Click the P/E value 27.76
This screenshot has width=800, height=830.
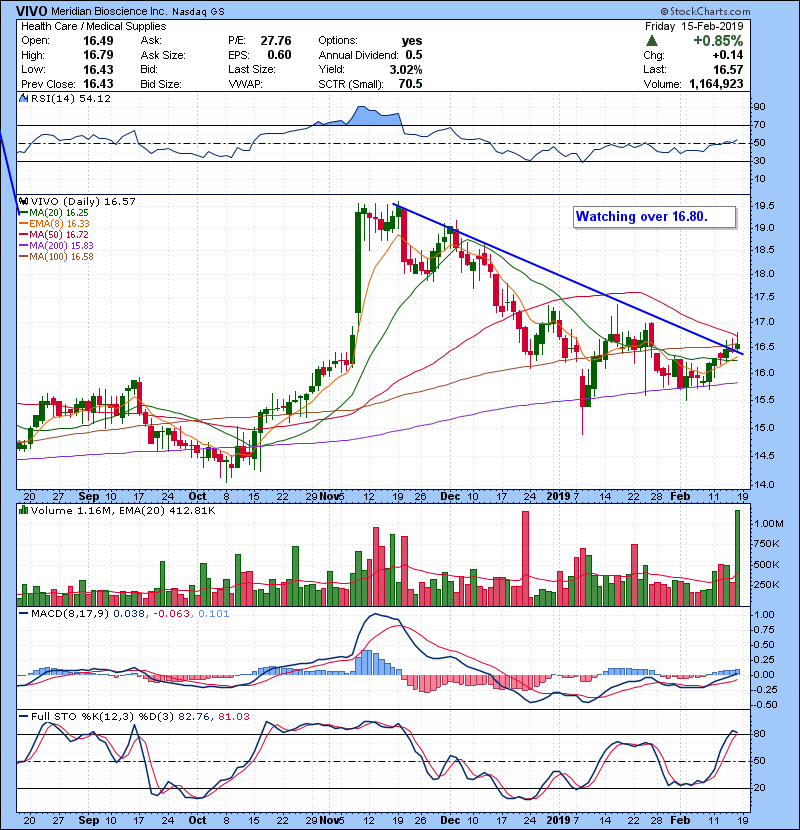(276, 41)
